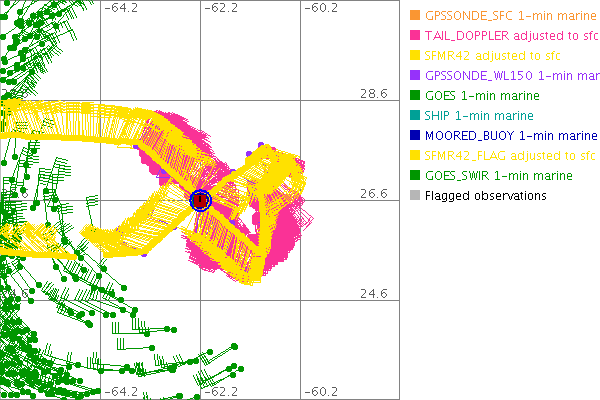The image size is (600, 400).
Task: Click the storm center circle marker
Action: [200, 200]
